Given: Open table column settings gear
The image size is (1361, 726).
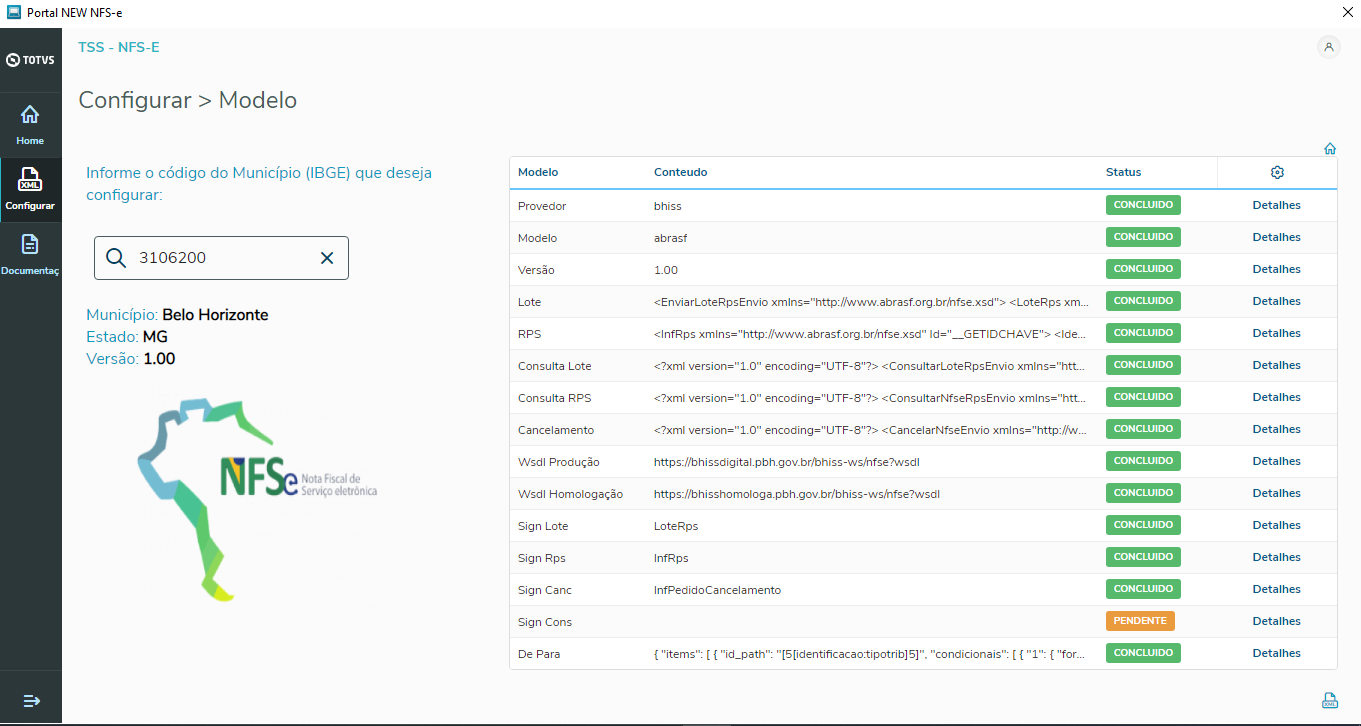Looking at the screenshot, I should [x=1277, y=172].
